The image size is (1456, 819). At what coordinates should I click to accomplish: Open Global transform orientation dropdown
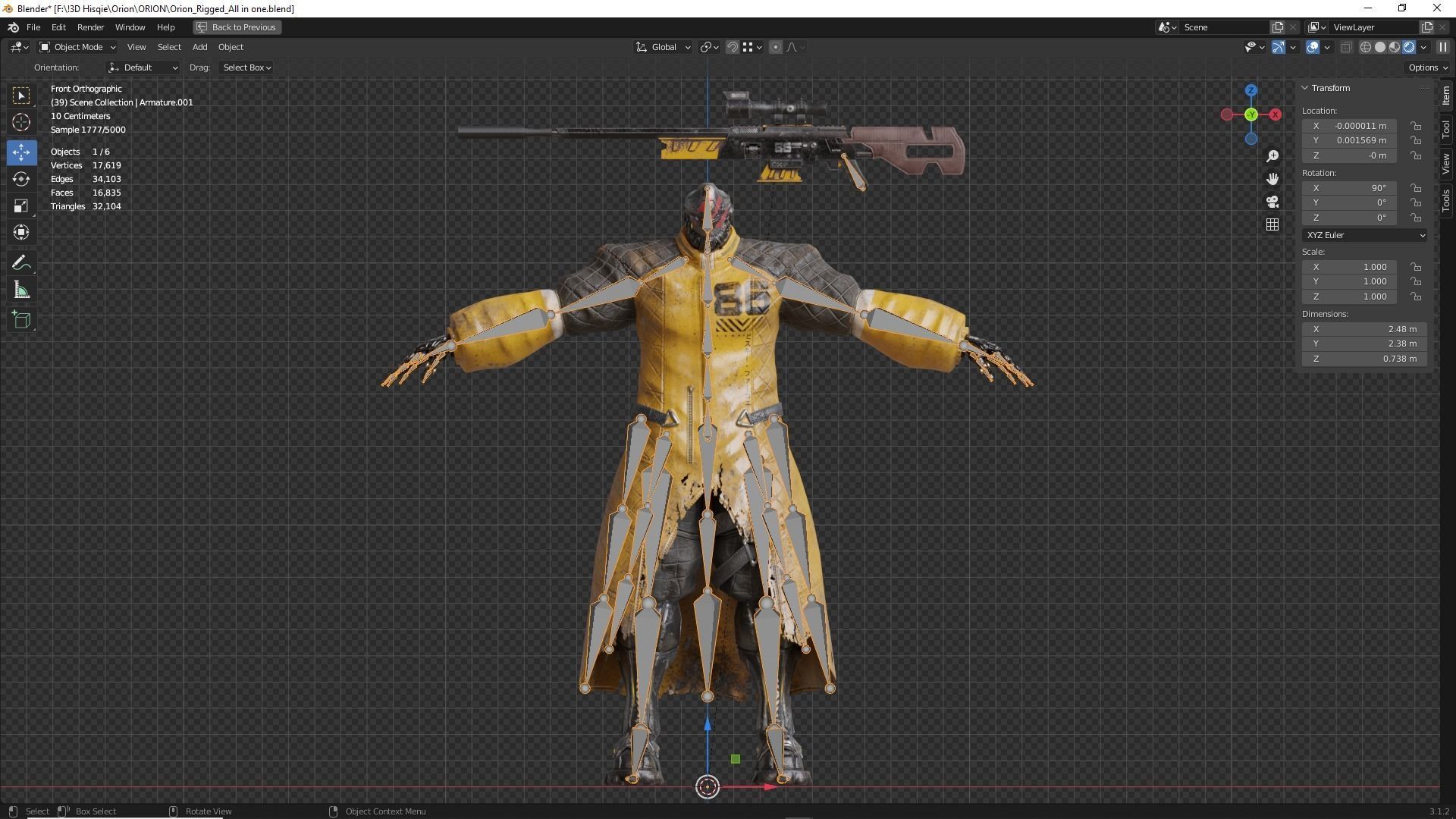pos(663,47)
